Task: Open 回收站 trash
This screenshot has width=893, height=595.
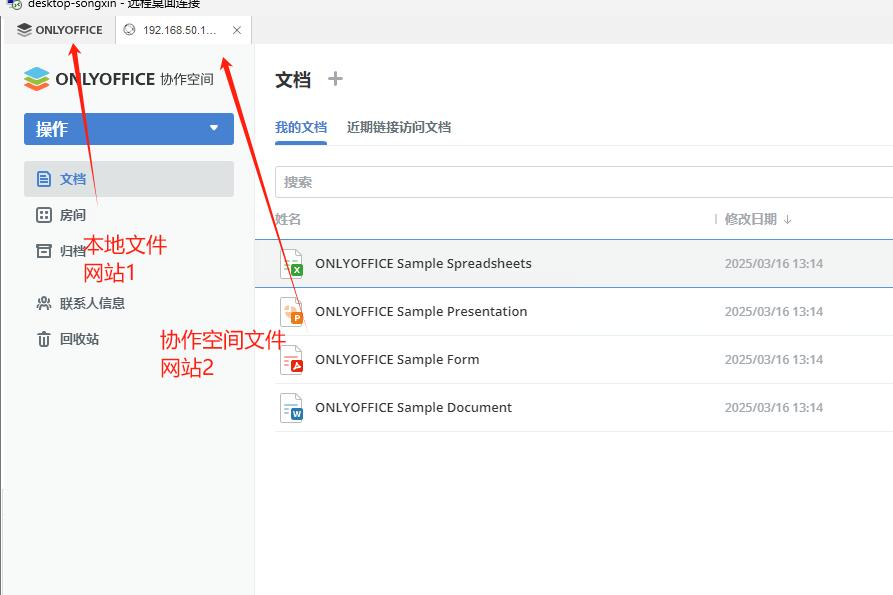Action: tap(79, 339)
